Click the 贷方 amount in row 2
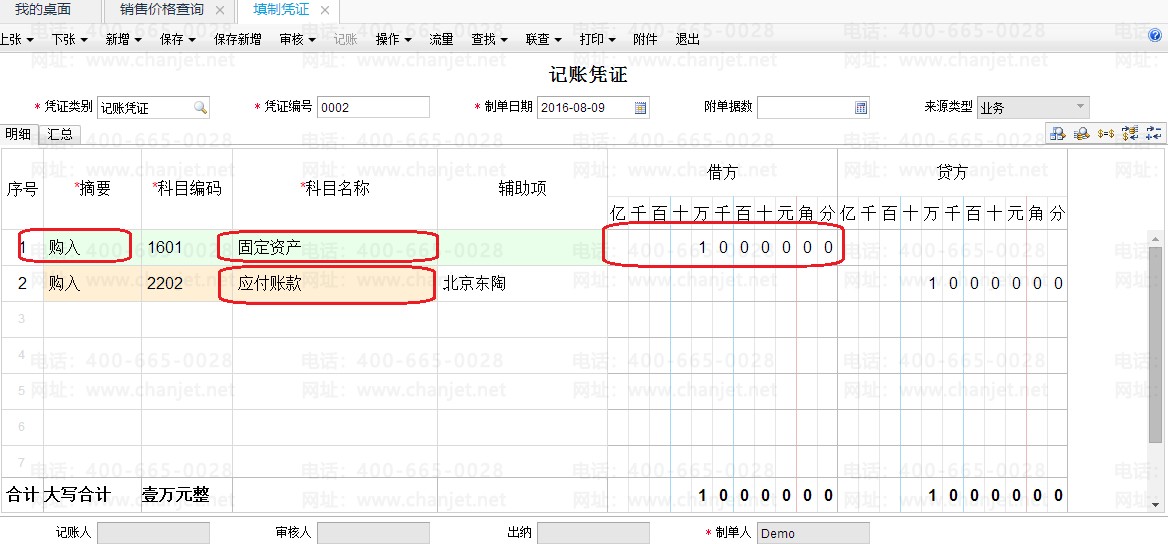1168x544 pixels. click(953, 283)
